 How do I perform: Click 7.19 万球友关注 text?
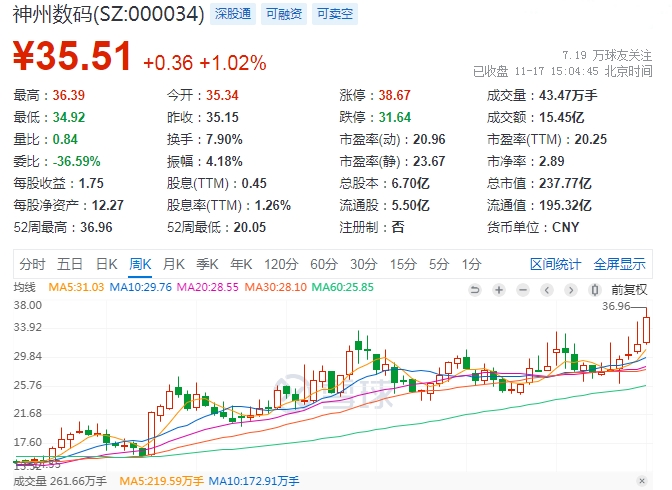click(x=607, y=55)
